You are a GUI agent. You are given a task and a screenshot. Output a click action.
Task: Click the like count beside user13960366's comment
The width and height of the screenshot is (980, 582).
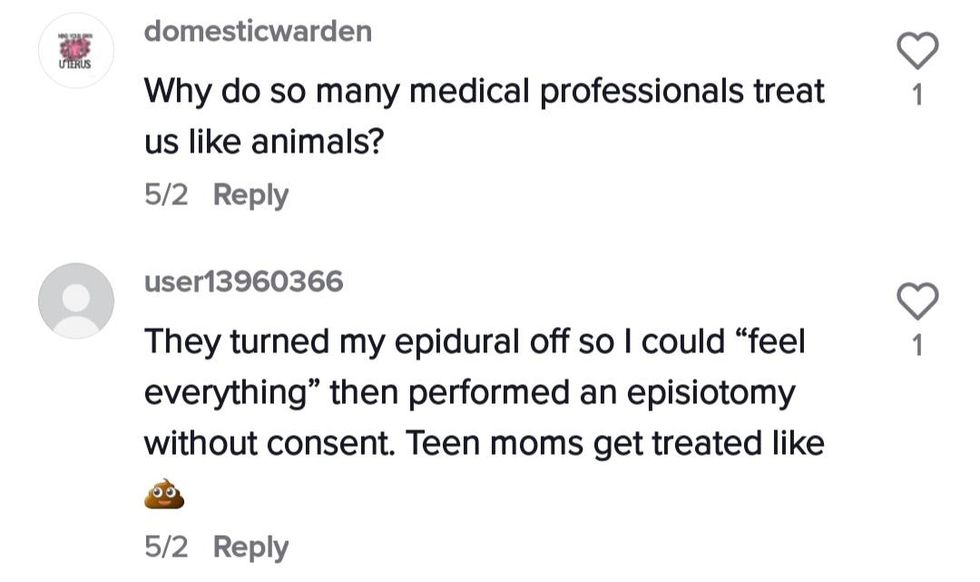(x=919, y=347)
